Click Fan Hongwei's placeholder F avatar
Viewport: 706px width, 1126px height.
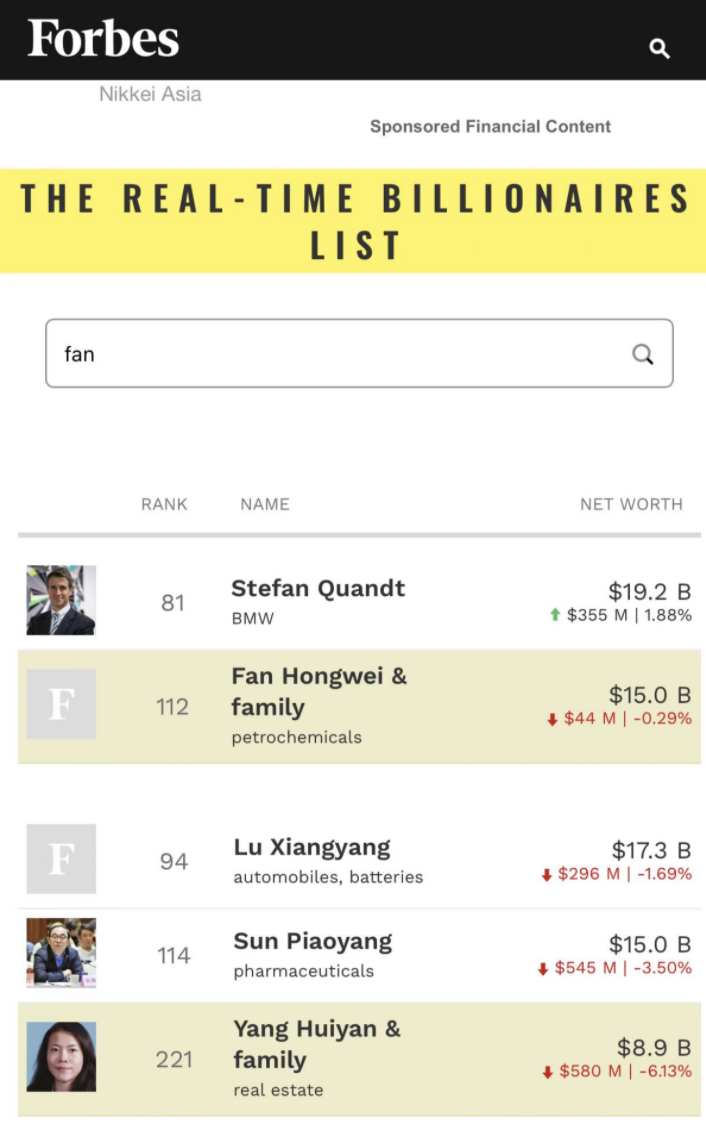(x=61, y=704)
